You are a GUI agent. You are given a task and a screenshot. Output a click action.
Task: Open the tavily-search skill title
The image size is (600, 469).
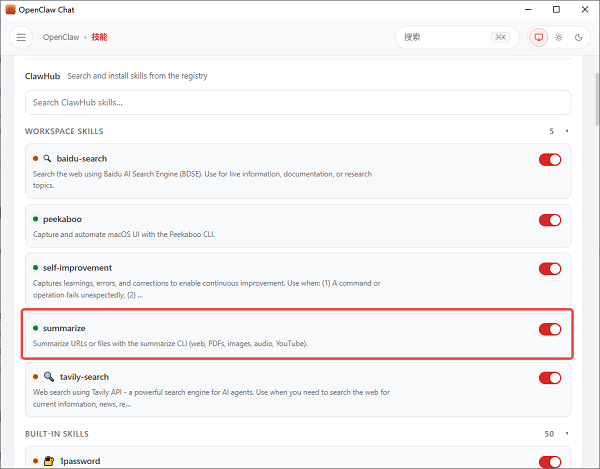[84, 377]
